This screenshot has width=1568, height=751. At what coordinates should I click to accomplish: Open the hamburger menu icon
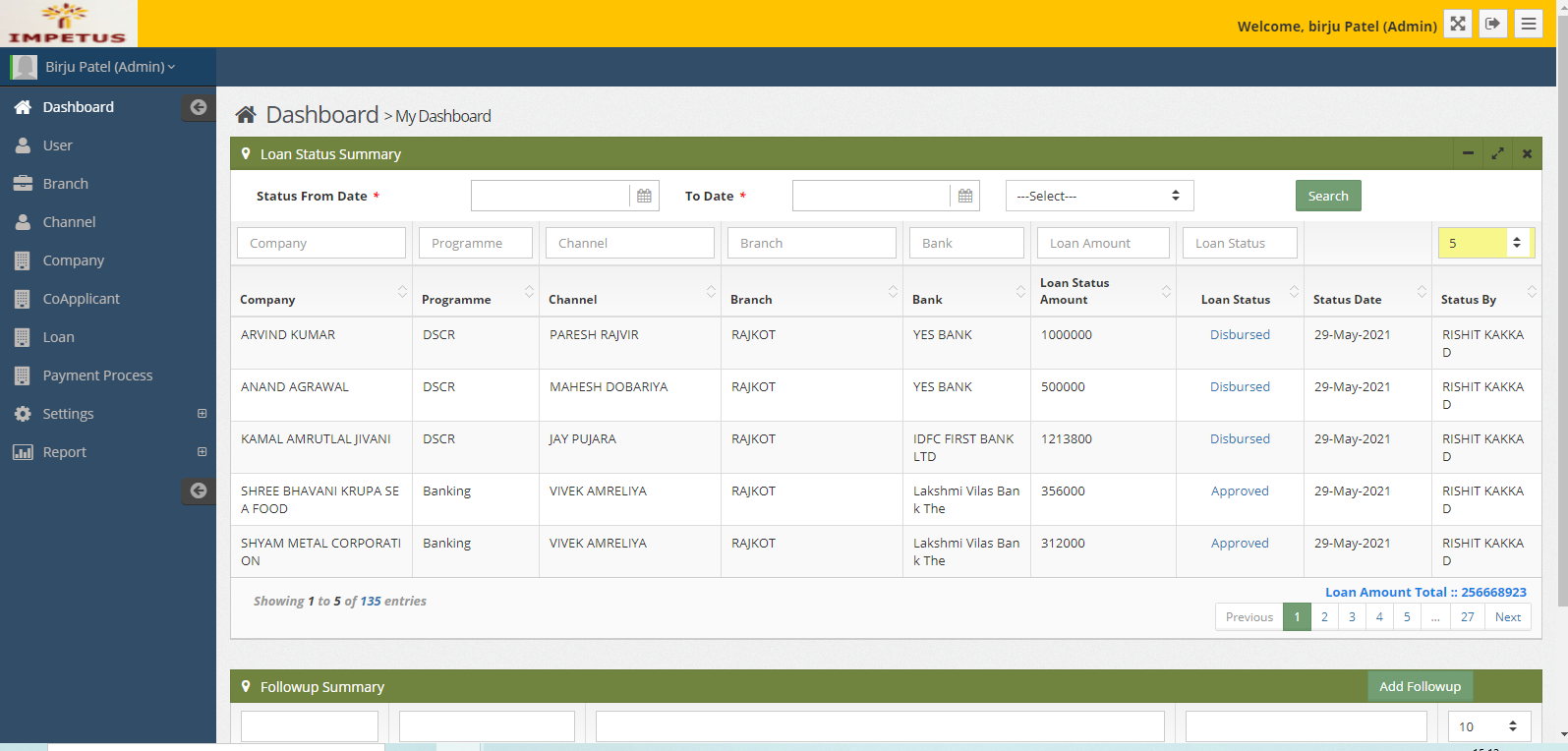pyautogui.click(x=1528, y=24)
